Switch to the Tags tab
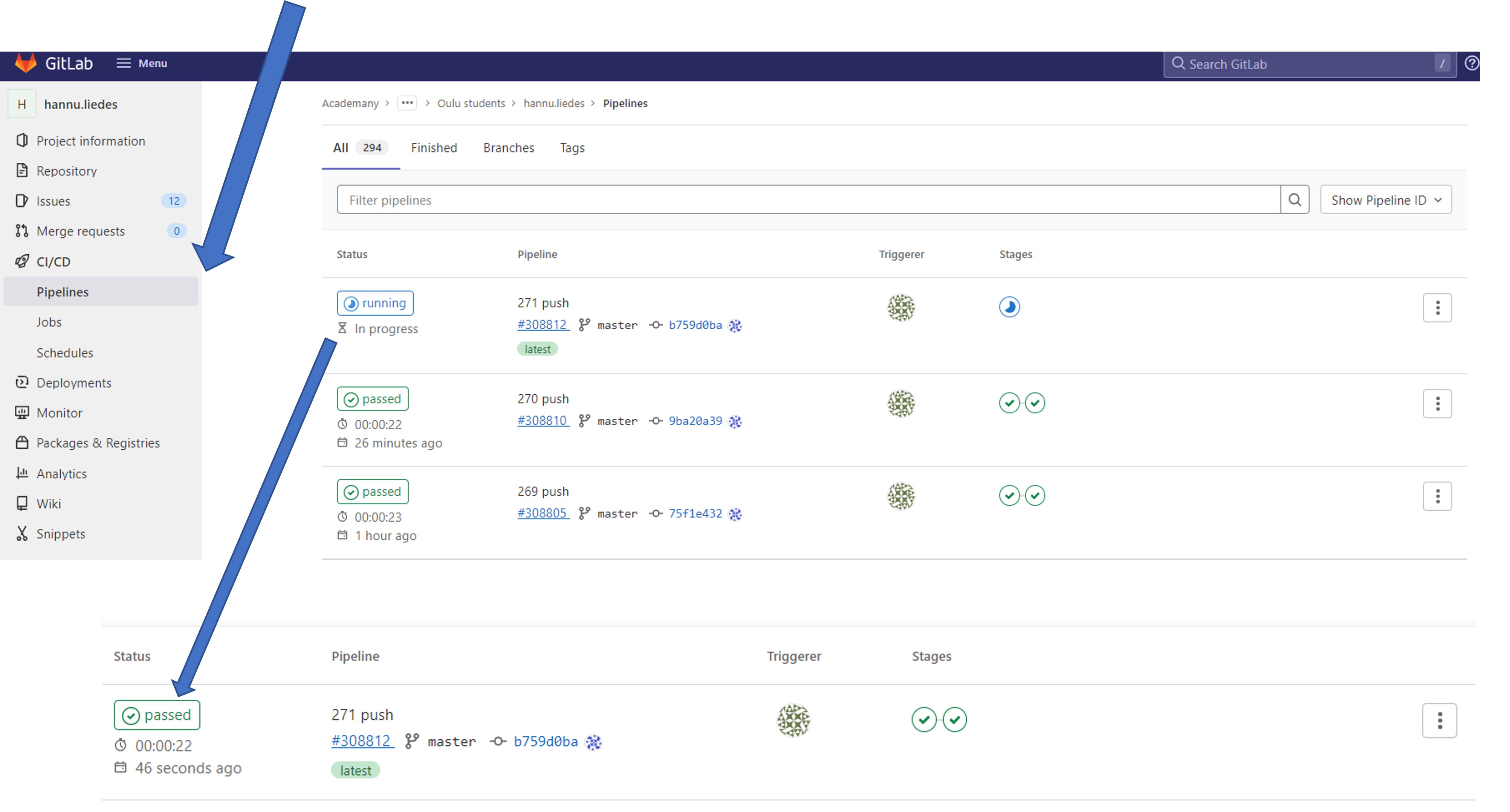Viewport: 1510px width, 812px height. 572,148
